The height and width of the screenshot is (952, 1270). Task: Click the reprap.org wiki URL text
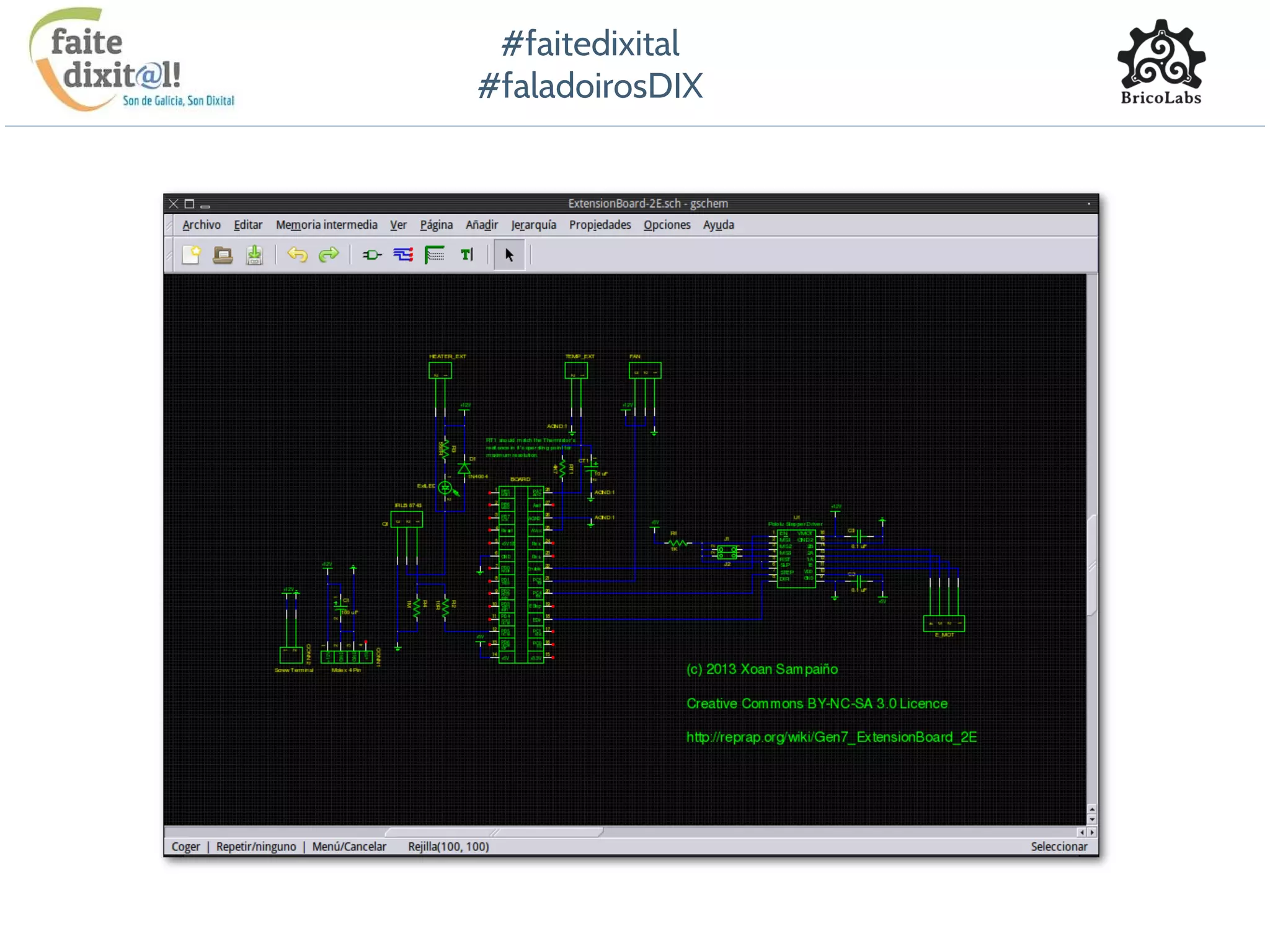[831, 737]
